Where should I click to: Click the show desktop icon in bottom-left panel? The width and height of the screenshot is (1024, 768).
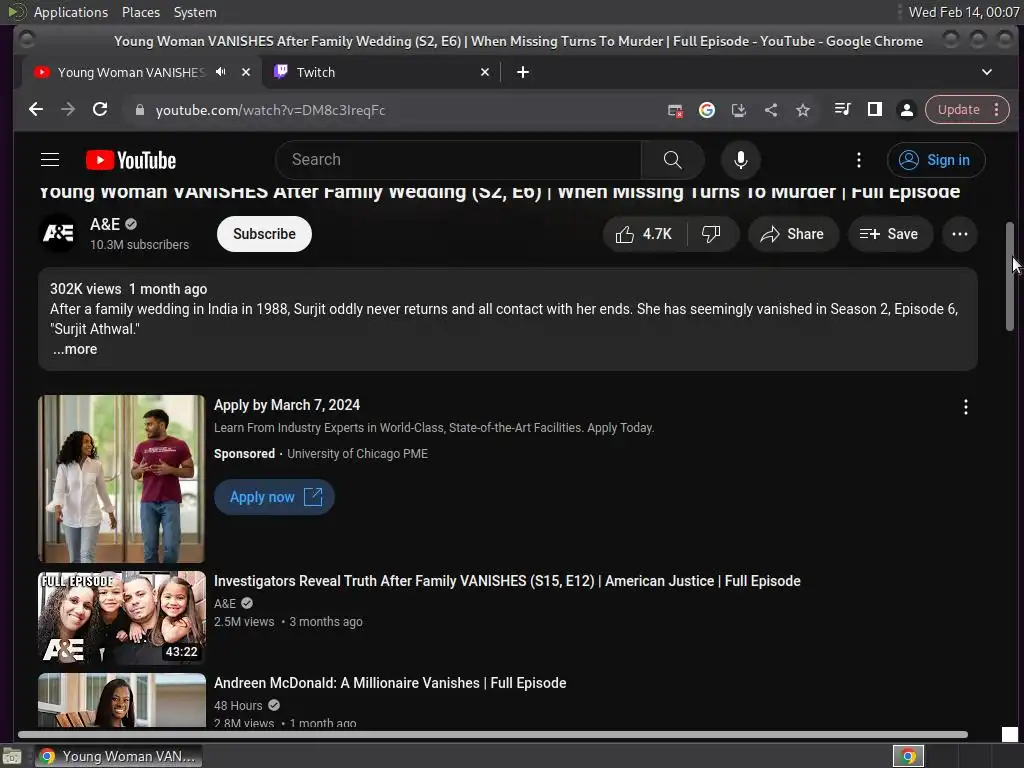pyautogui.click(x=12, y=756)
